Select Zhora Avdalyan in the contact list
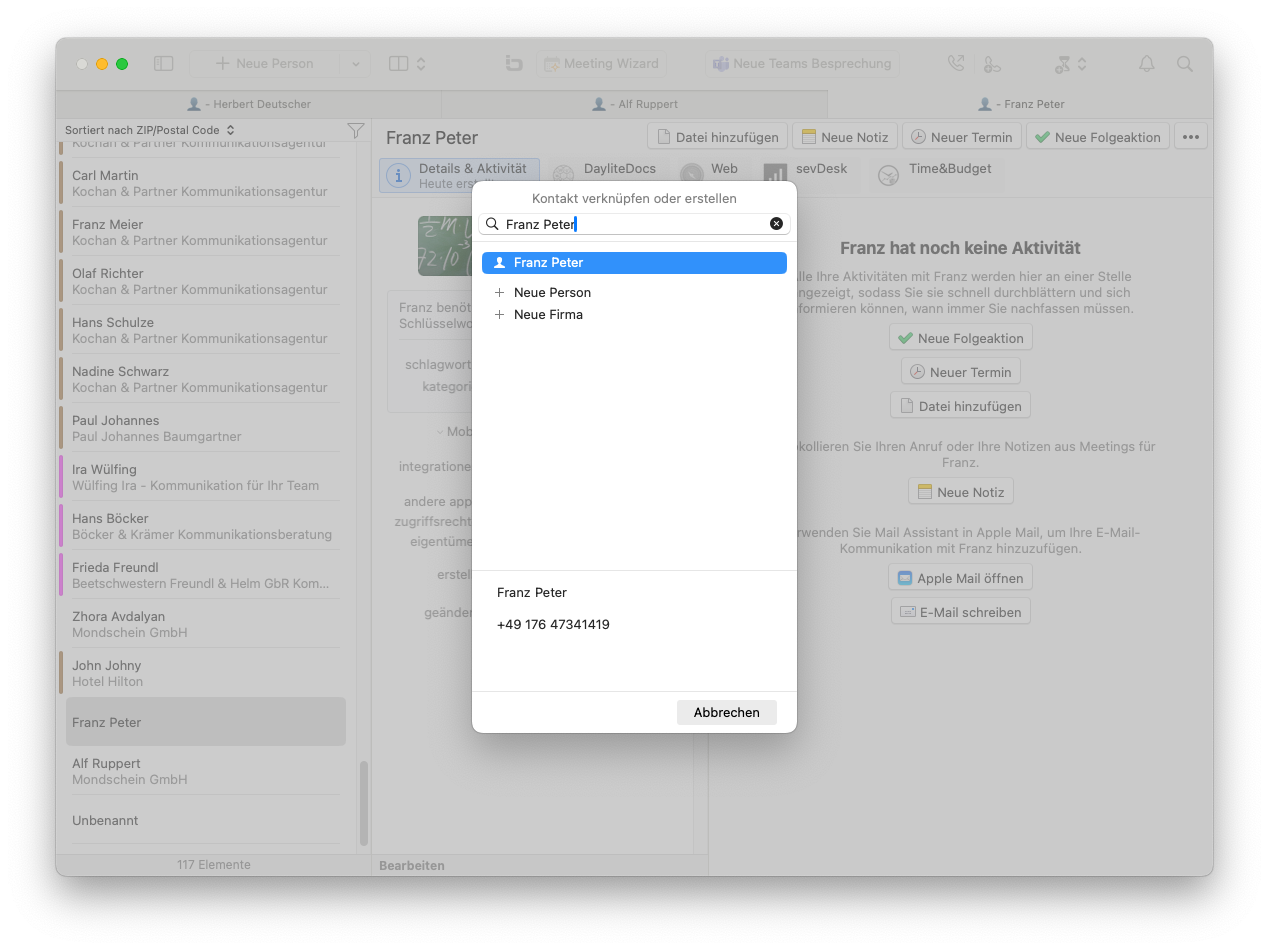The image size is (1269, 950). 200,624
